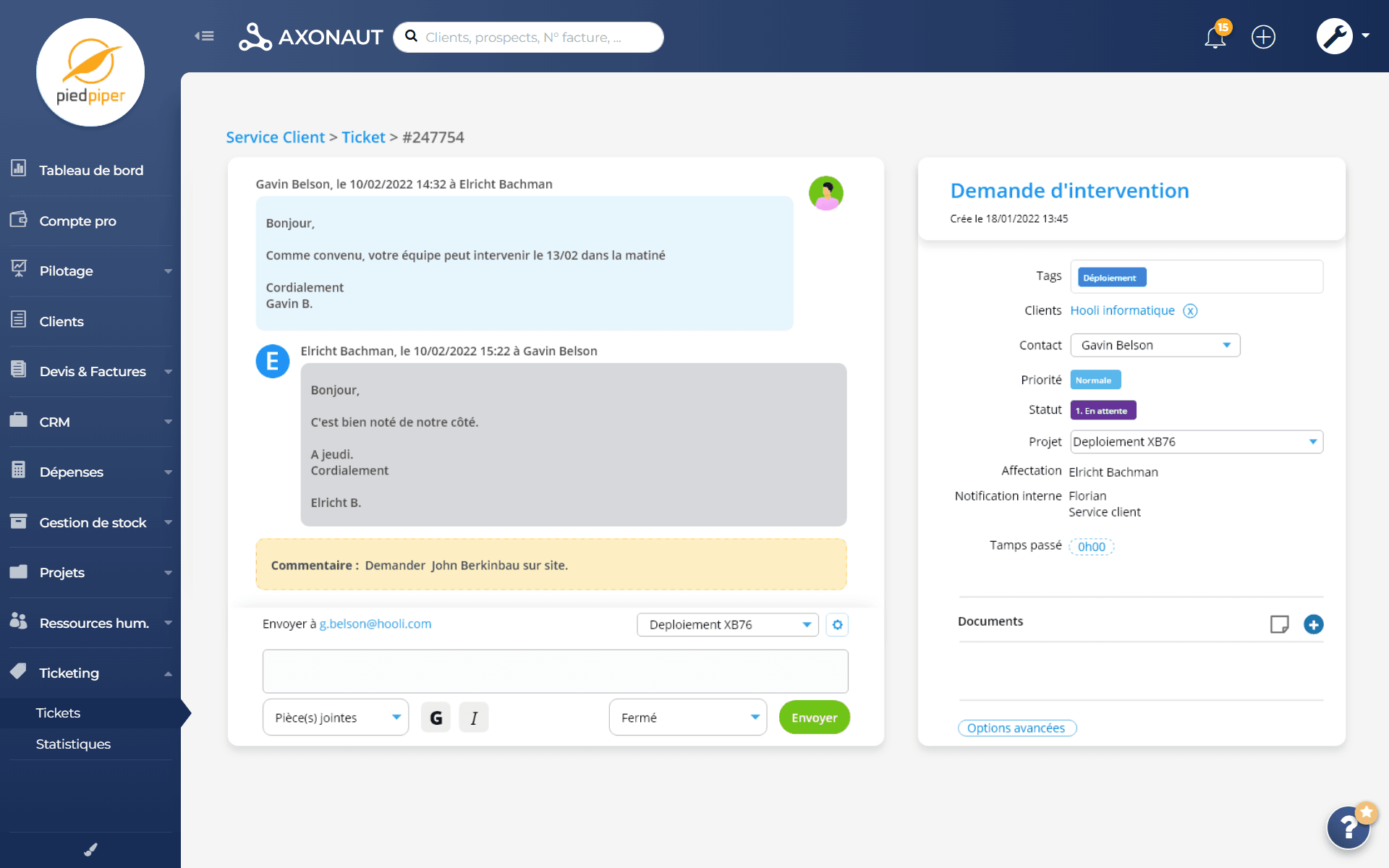Toggle italic formatting I button

pos(474,718)
